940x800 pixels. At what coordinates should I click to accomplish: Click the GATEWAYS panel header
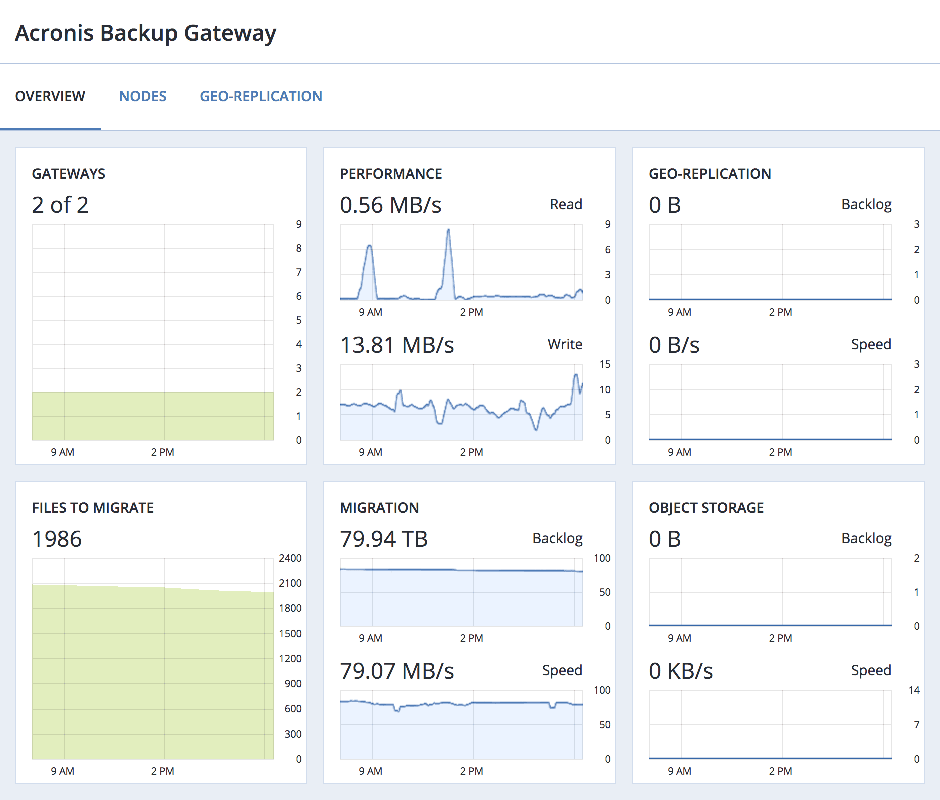pyautogui.click(x=68, y=174)
